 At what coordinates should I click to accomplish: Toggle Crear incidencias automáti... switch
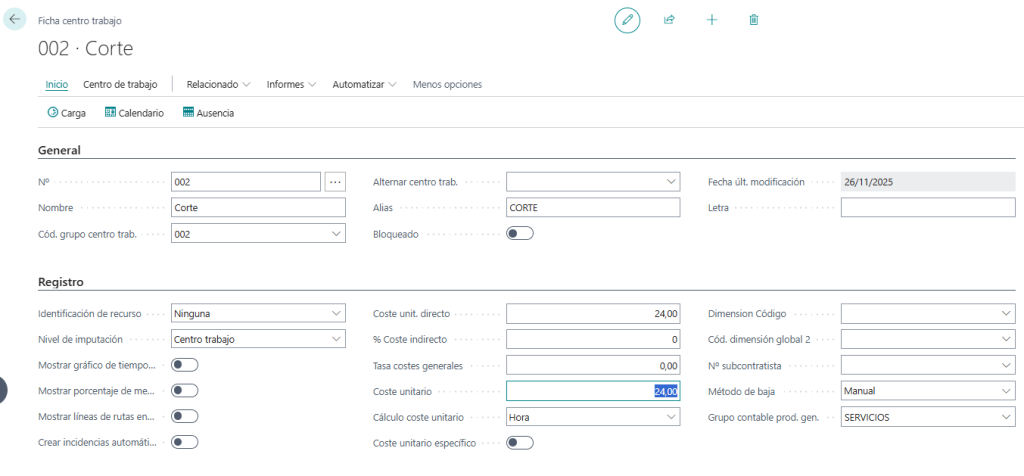[184, 443]
